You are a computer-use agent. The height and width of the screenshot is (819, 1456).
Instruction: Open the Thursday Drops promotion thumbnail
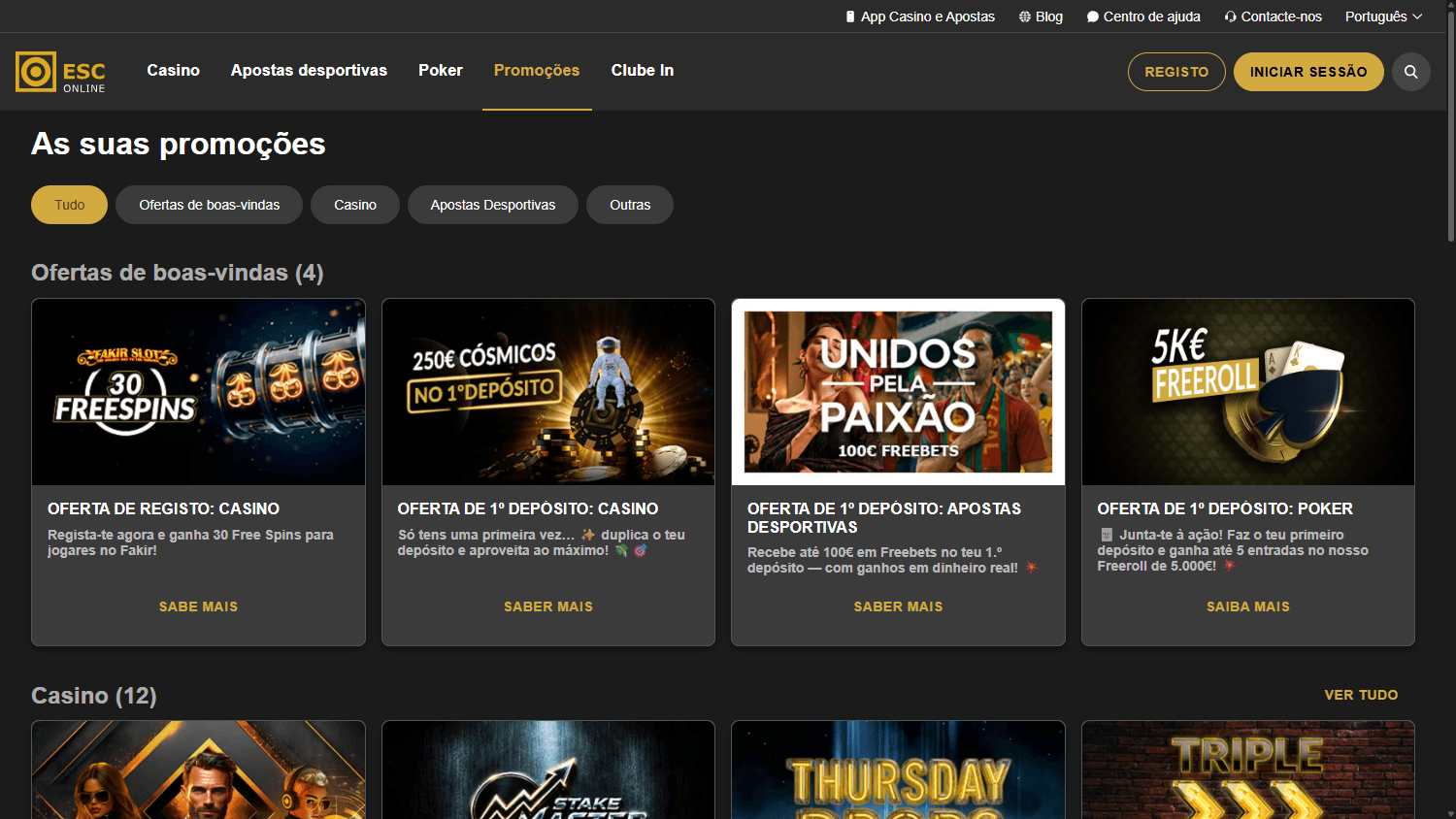pyautogui.click(x=898, y=770)
